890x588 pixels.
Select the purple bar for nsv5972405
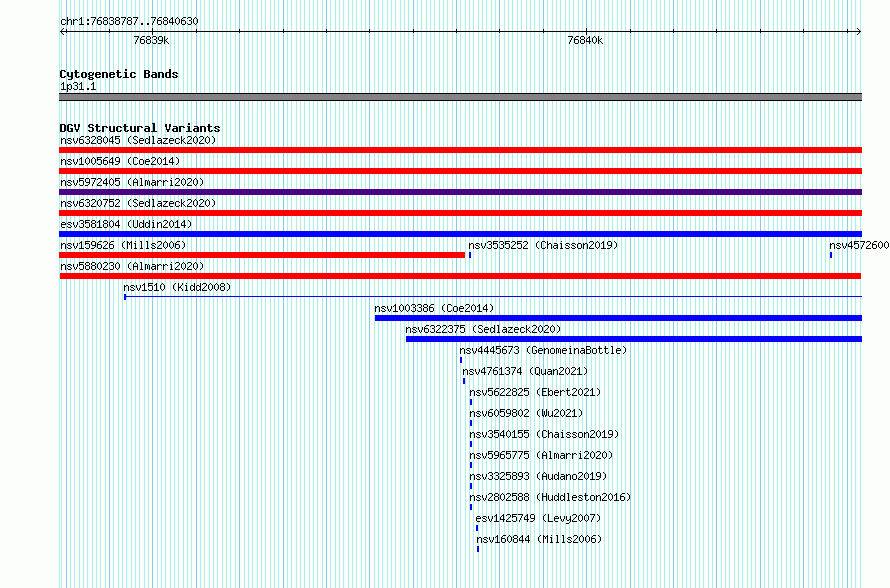coord(460,192)
